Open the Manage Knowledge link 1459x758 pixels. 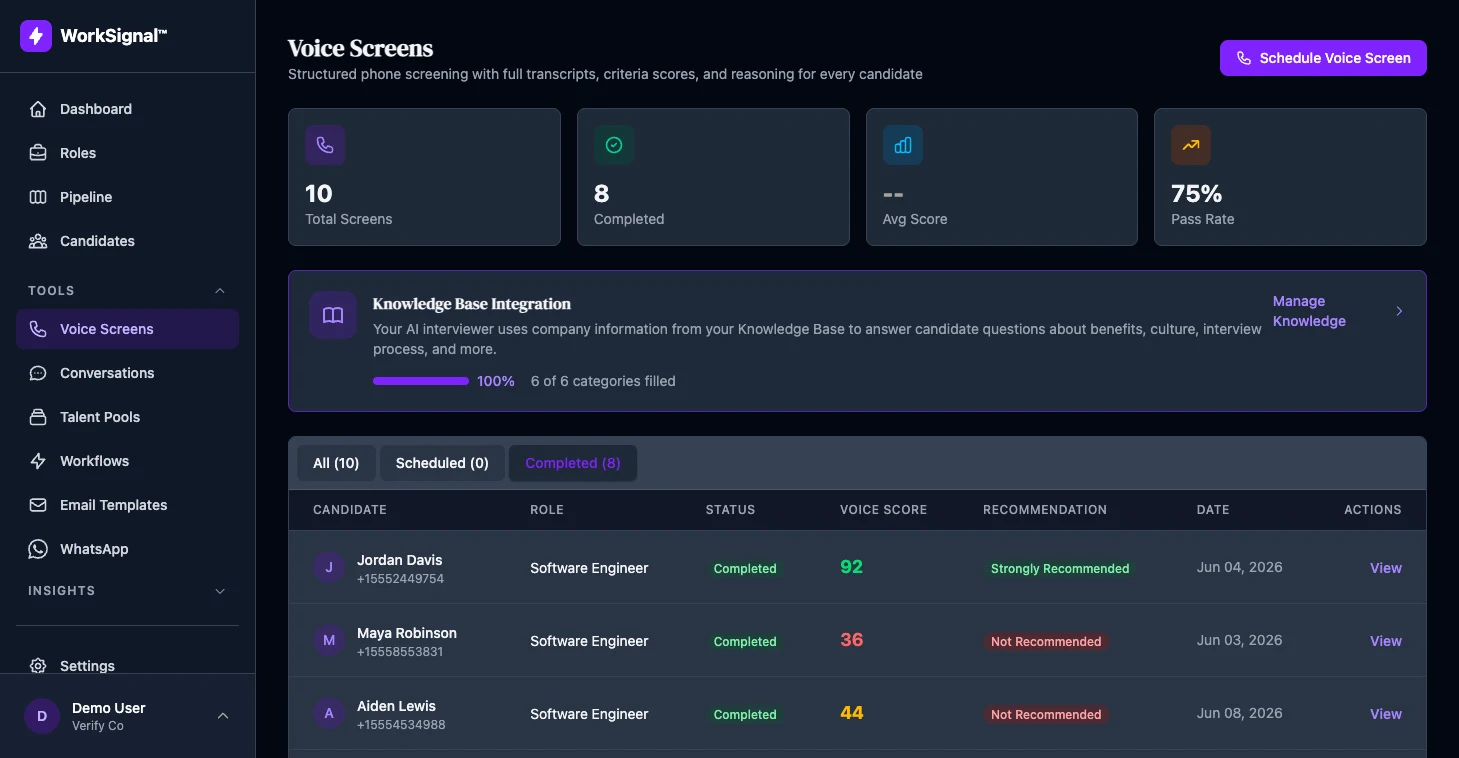1309,311
